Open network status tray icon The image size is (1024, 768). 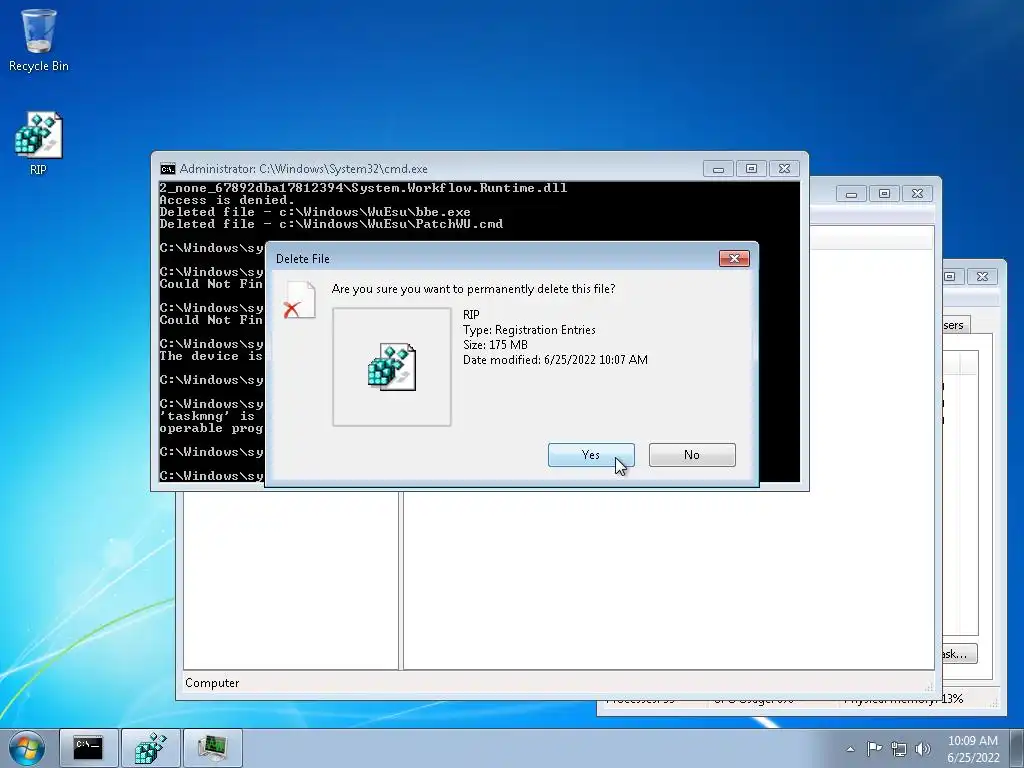(899, 749)
